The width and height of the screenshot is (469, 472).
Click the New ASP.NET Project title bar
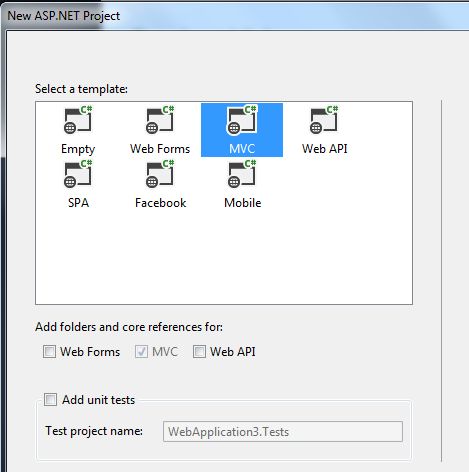coord(235,15)
